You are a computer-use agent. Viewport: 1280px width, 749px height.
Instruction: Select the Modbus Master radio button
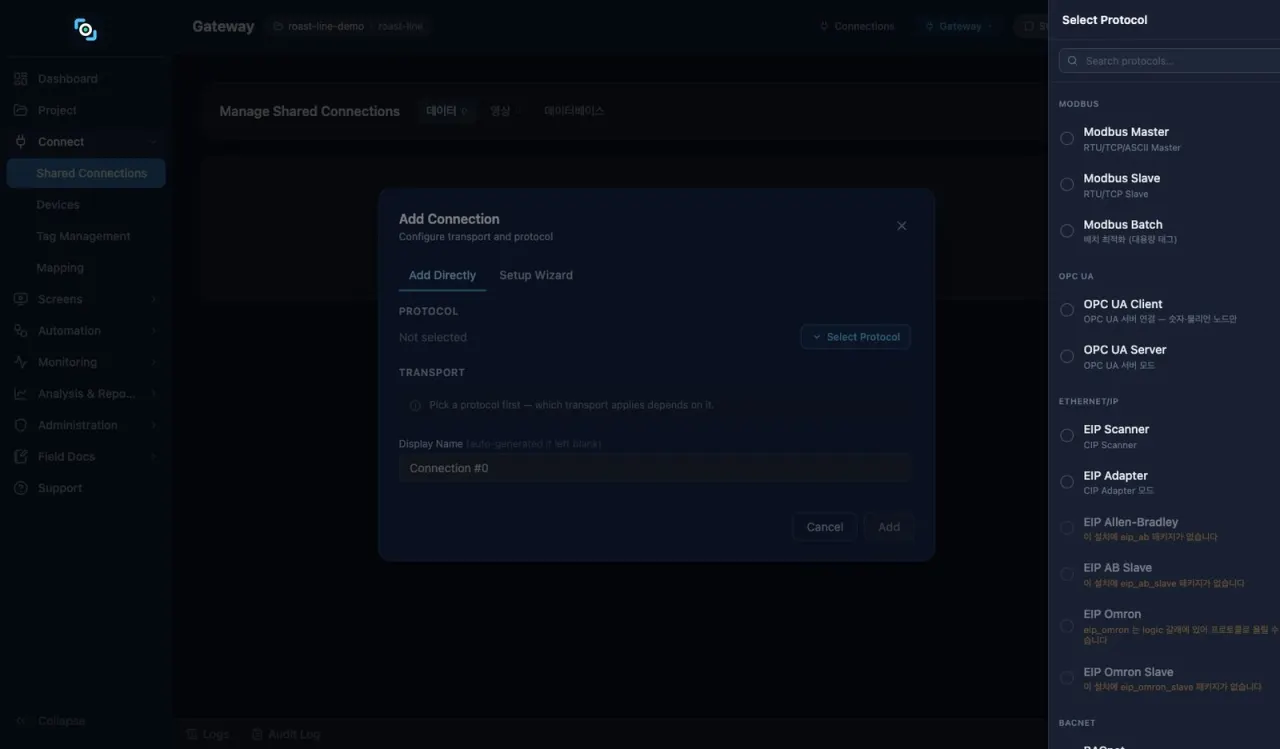pos(1067,139)
